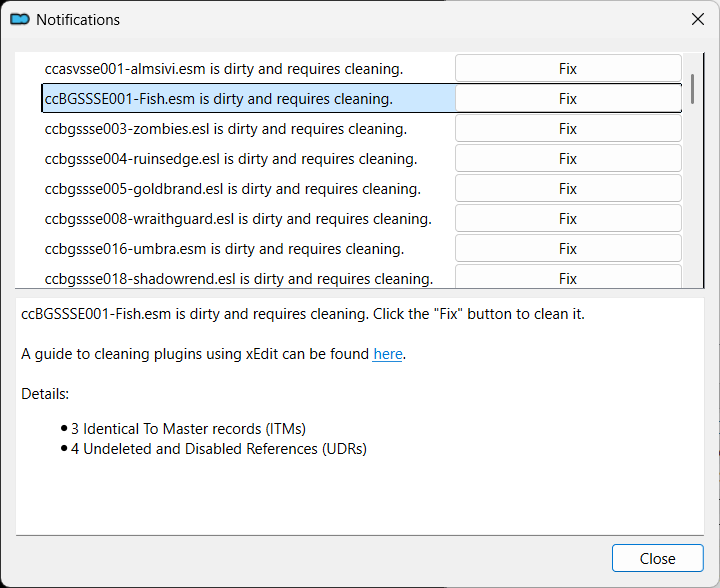Image resolution: width=720 pixels, height=588 pixels.
Task: Select the ccbgssse016-umbra.esm notification row
Action: 248,249
